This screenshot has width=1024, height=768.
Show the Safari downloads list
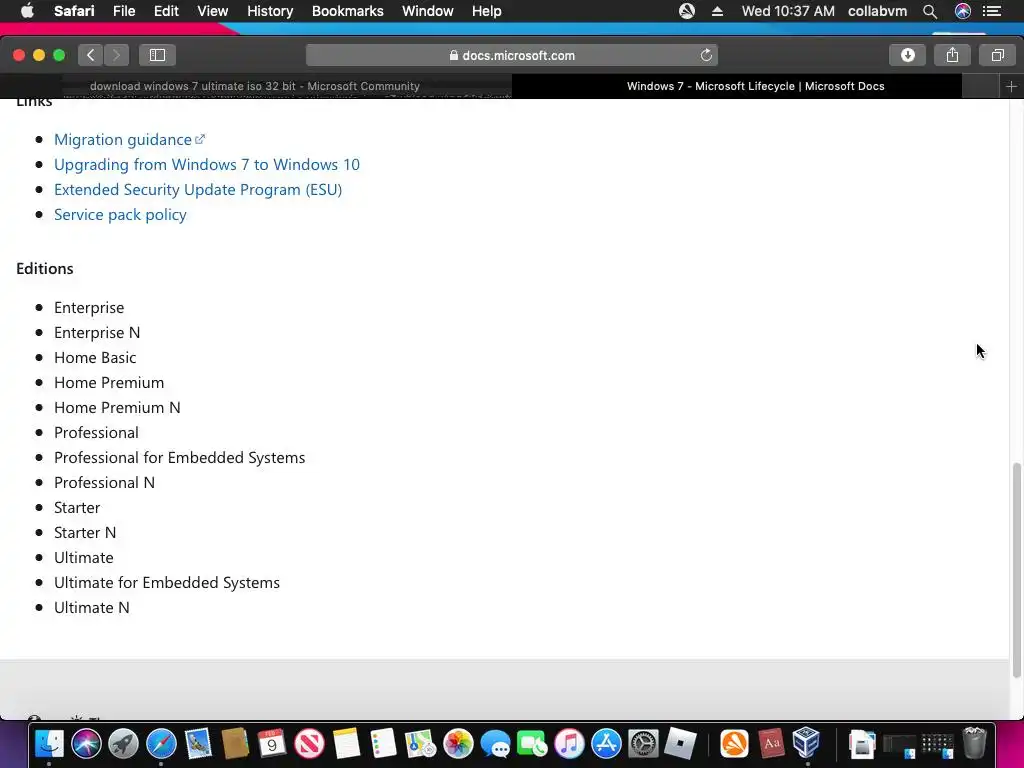(x=908, y=56)
